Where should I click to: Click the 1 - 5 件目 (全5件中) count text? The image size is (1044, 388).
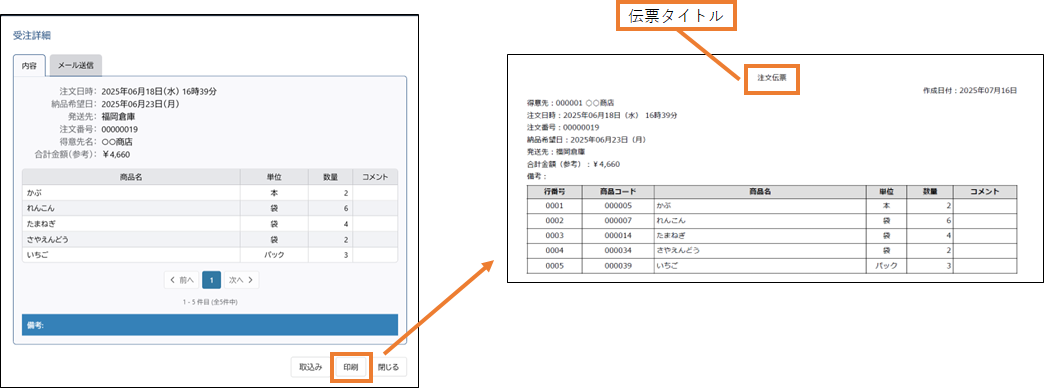coord(210,302)
